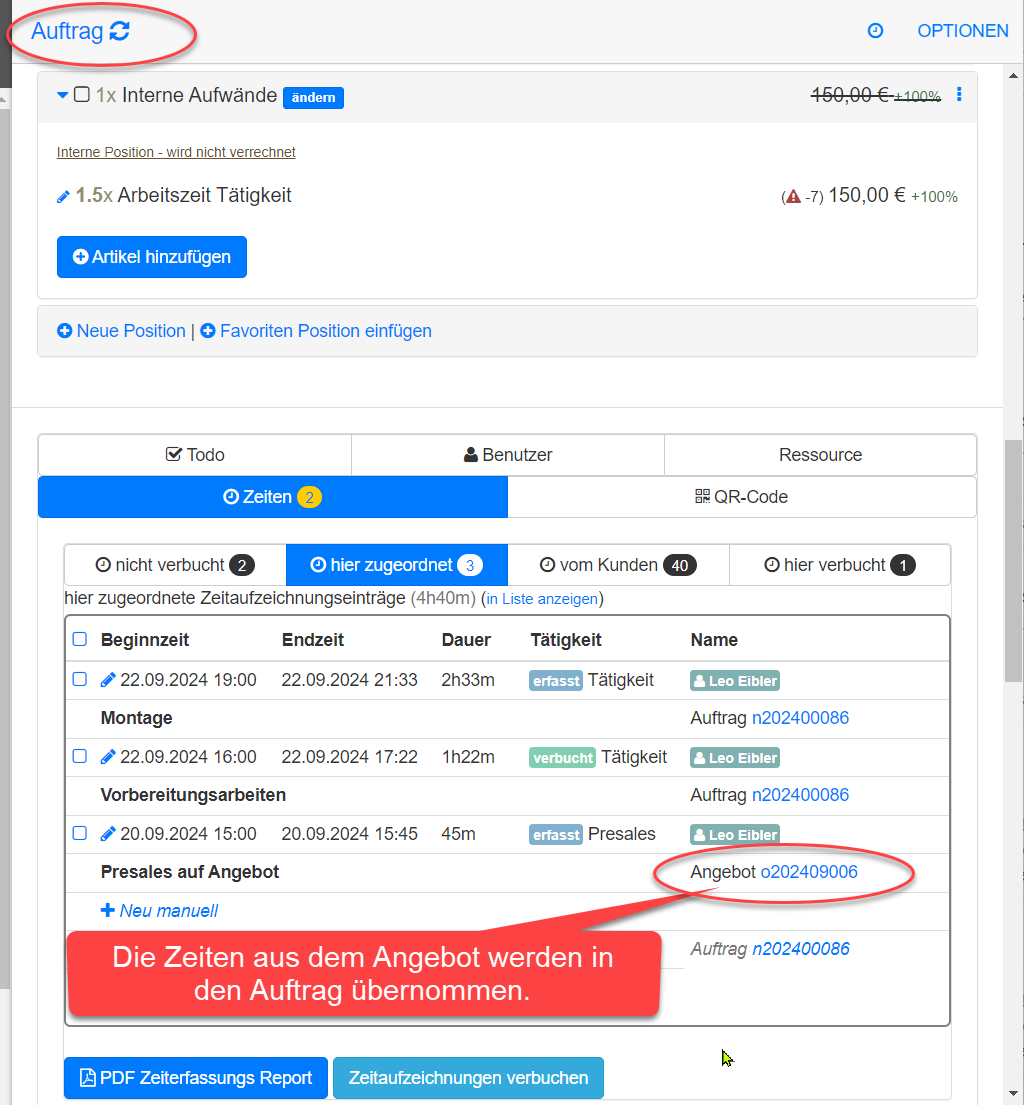Click Leo Eibler badge in 19:00 row

(x=735, y=681)
